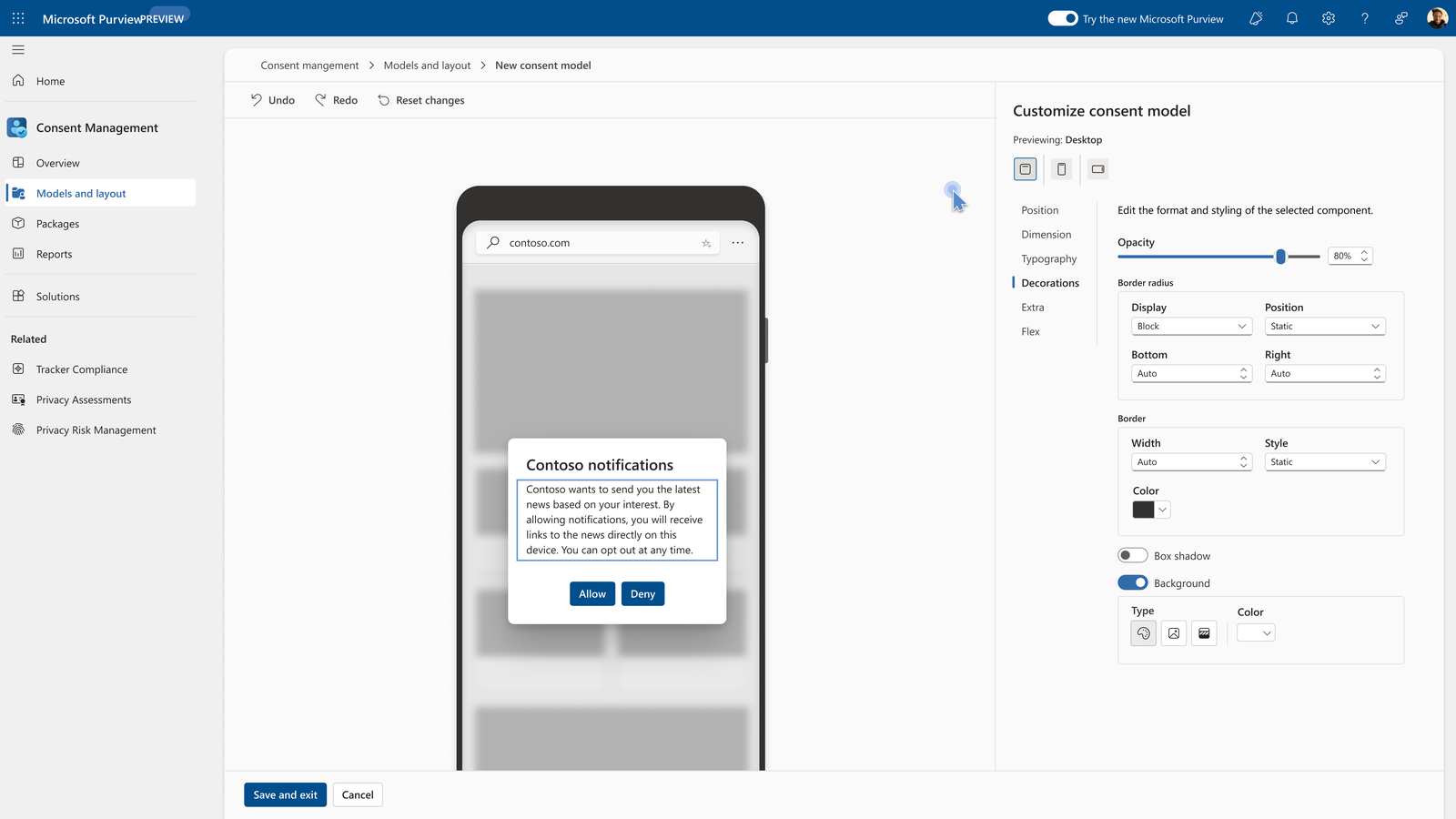
Task: Collapse the navigation hamburger menu
Action: click(x=18, y=50)
